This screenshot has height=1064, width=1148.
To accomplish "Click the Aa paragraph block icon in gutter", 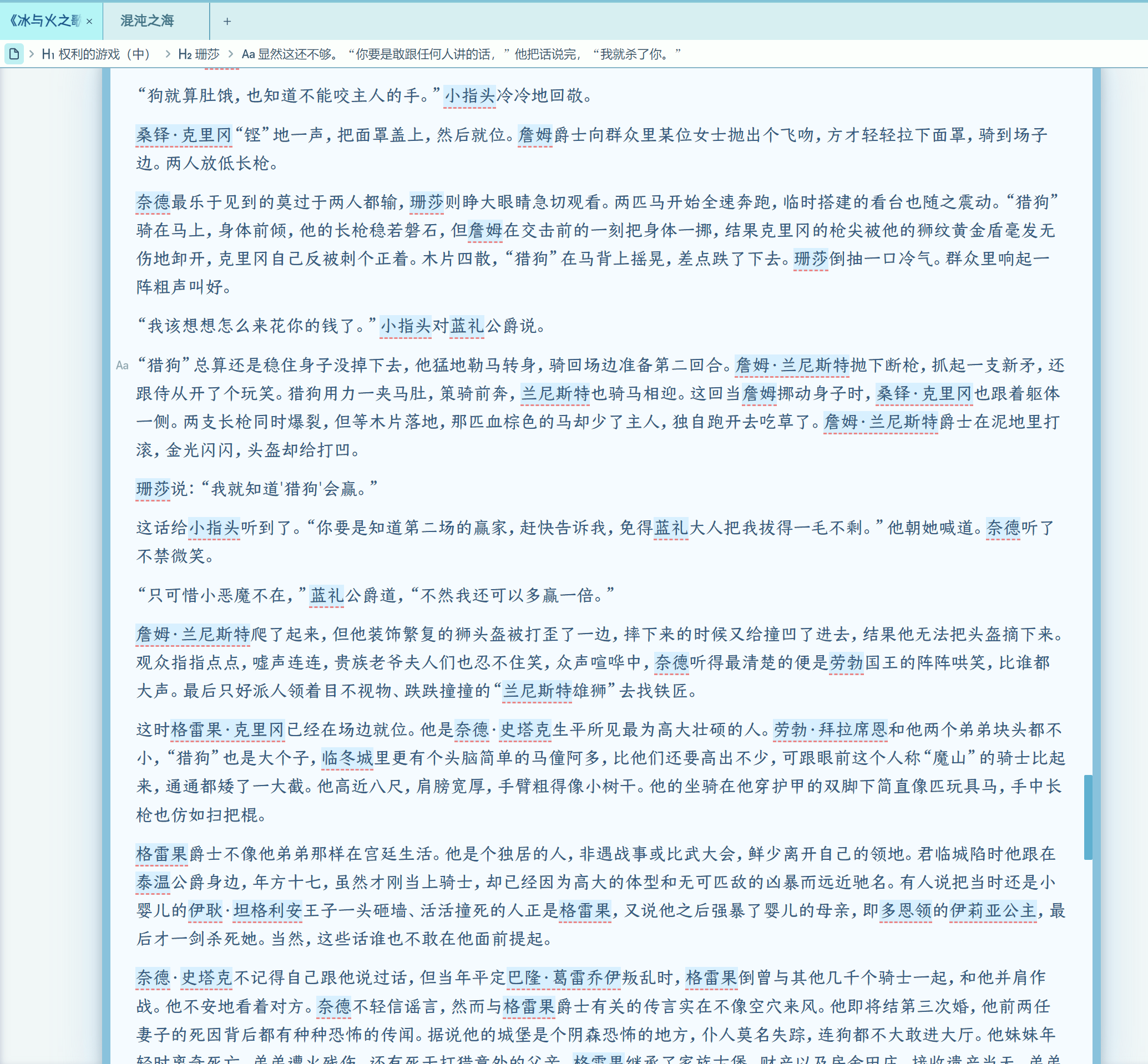I will [x=122, y=365].
